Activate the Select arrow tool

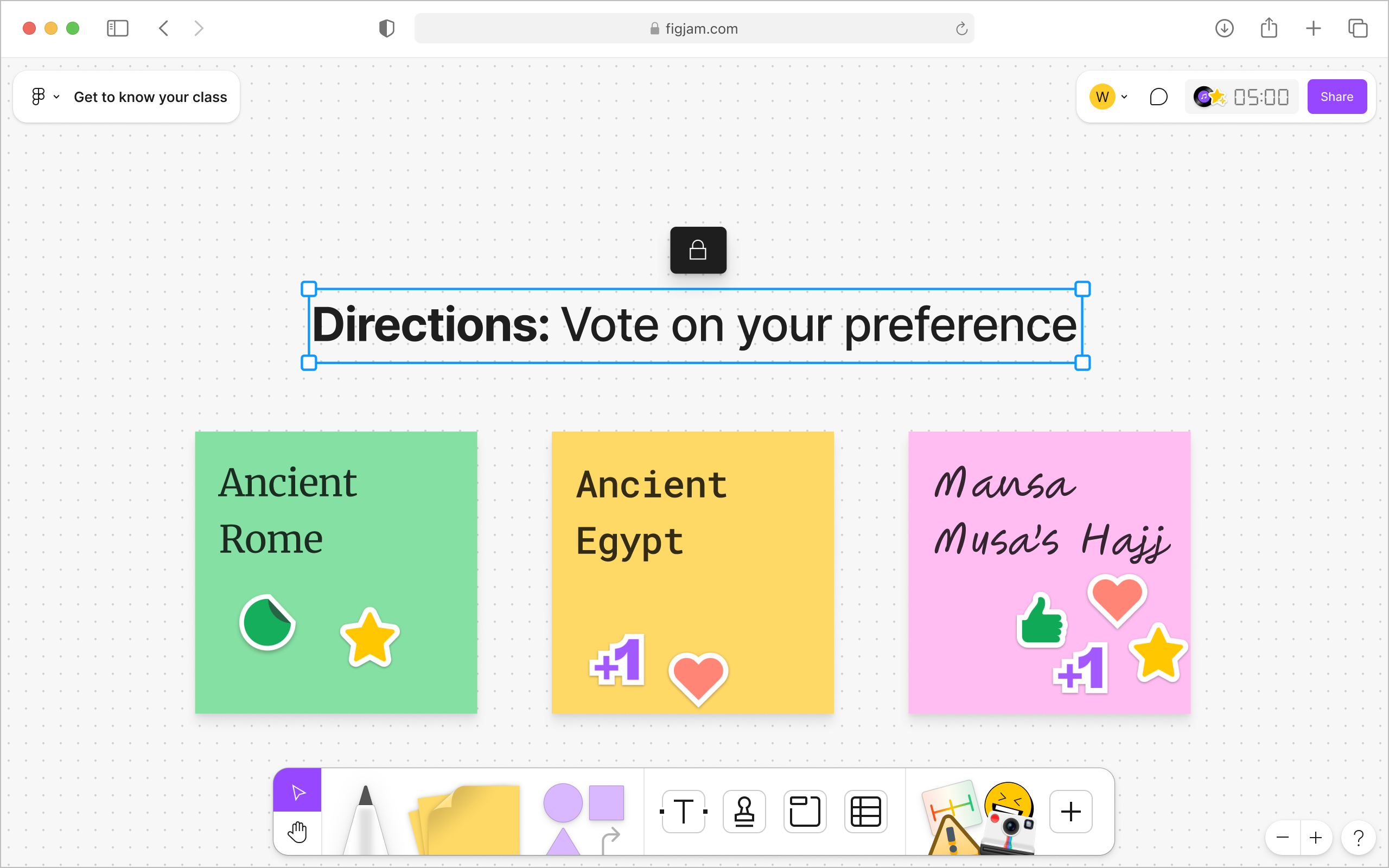click(297, 792)
